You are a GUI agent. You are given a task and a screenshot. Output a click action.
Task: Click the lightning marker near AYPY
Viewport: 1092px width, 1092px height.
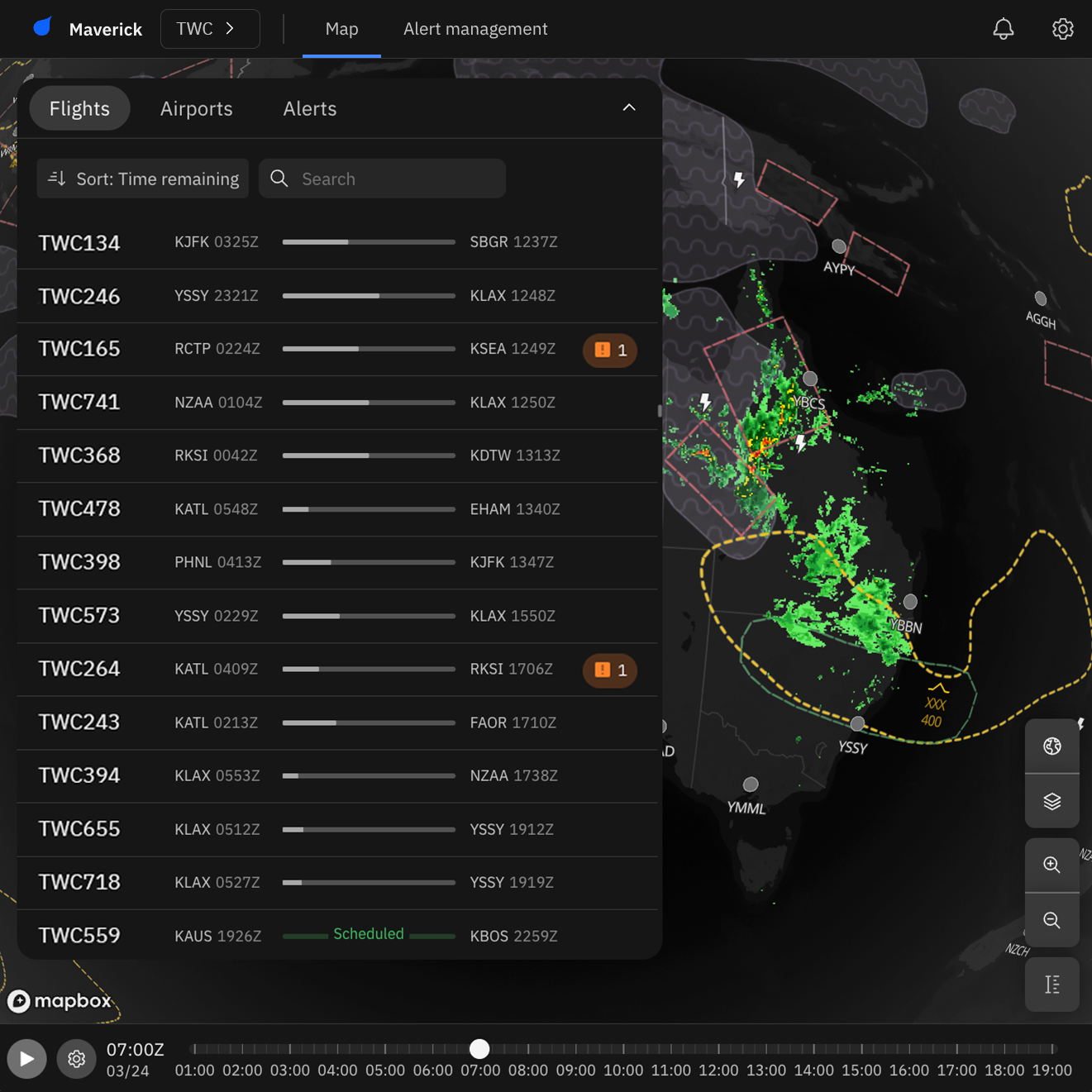[x=739, y=179]
